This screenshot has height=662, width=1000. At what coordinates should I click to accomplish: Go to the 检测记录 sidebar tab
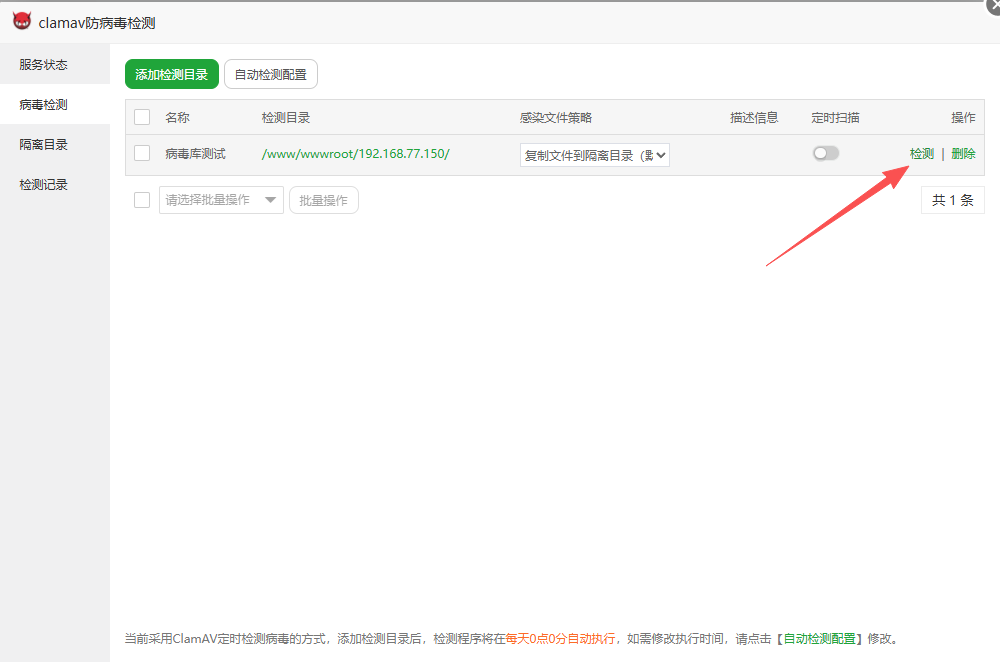coord(44,185)
